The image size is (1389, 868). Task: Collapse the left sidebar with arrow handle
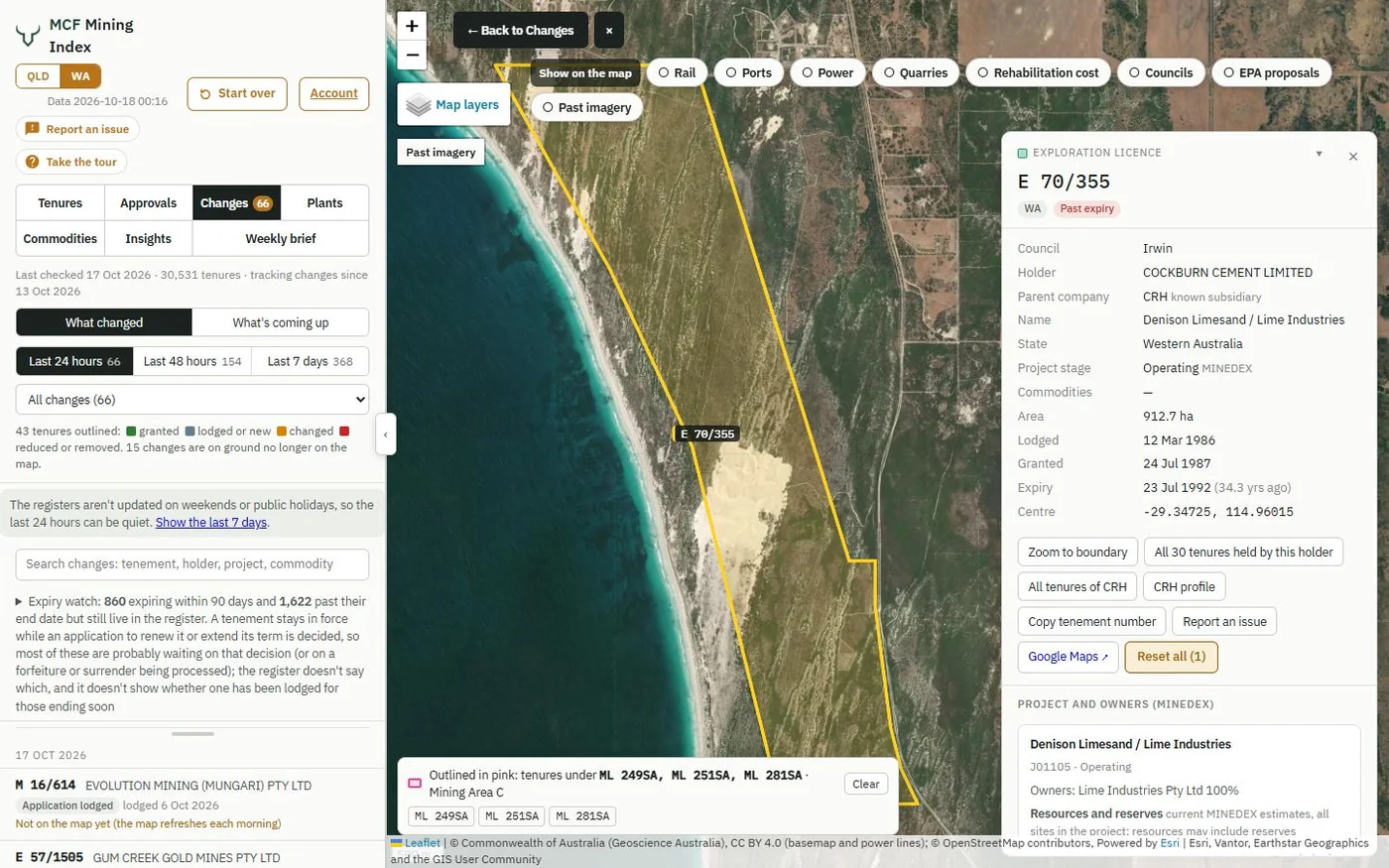click(386, 434)
